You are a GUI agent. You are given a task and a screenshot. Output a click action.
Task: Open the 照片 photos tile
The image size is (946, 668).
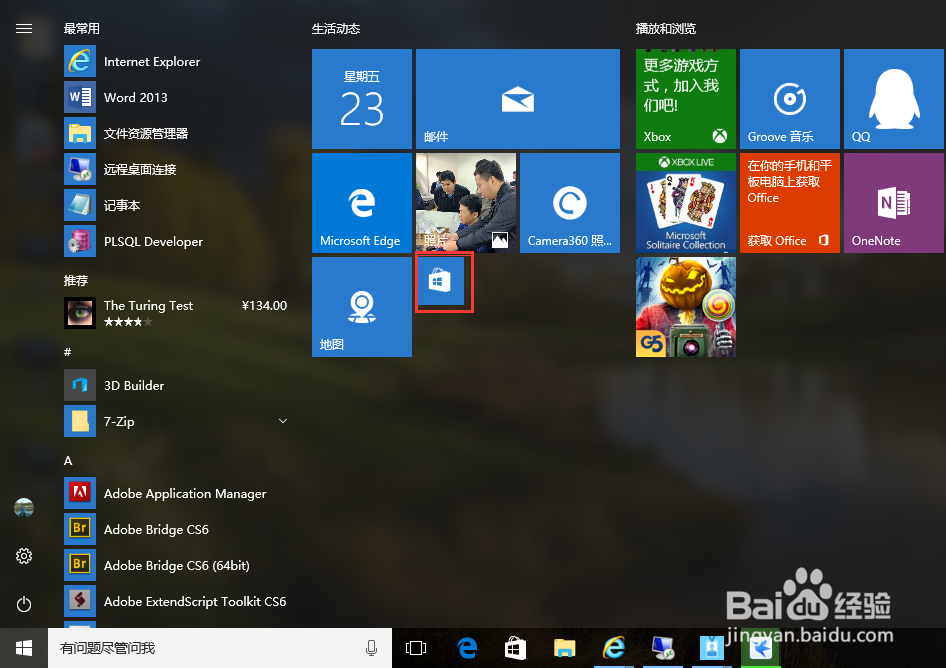tap(466, 203)
